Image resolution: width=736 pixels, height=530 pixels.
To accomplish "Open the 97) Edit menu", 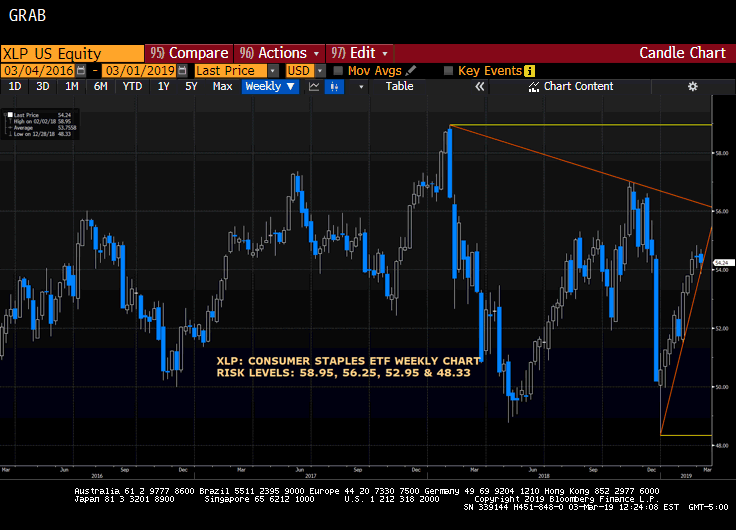I will [360, 53].
